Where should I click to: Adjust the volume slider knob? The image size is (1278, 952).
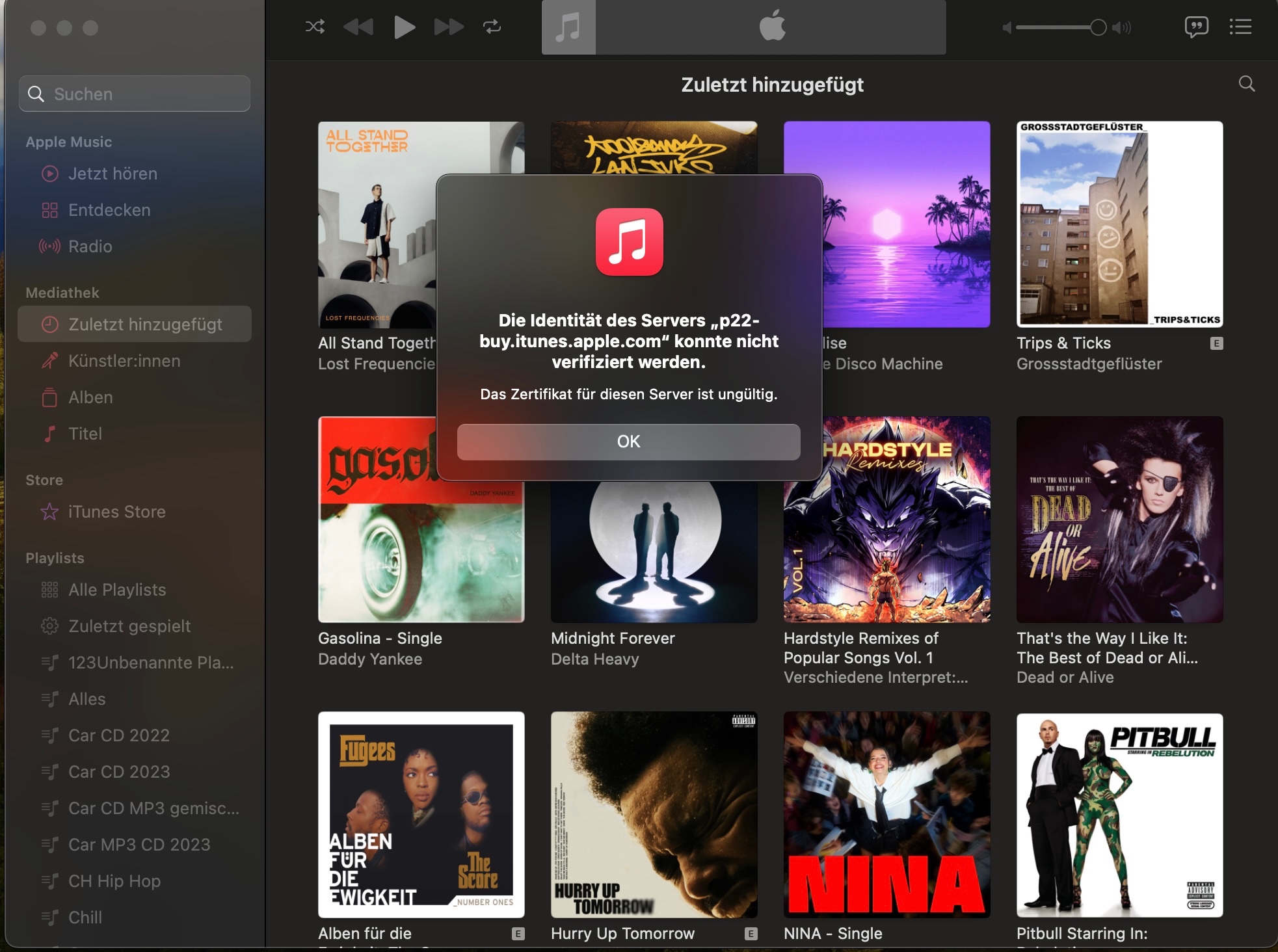(x=1098, y=27)
